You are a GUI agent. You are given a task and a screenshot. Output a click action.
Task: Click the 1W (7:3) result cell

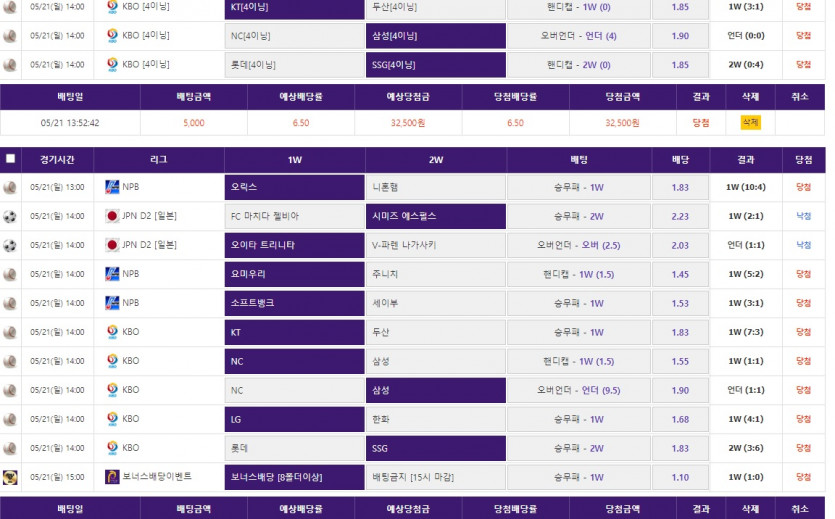[x=746, y=332]
